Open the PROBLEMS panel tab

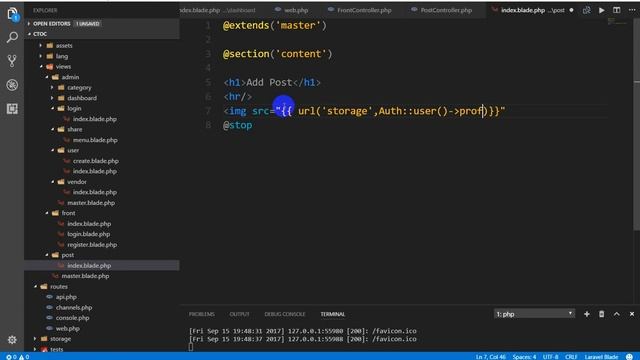point(202,314)
